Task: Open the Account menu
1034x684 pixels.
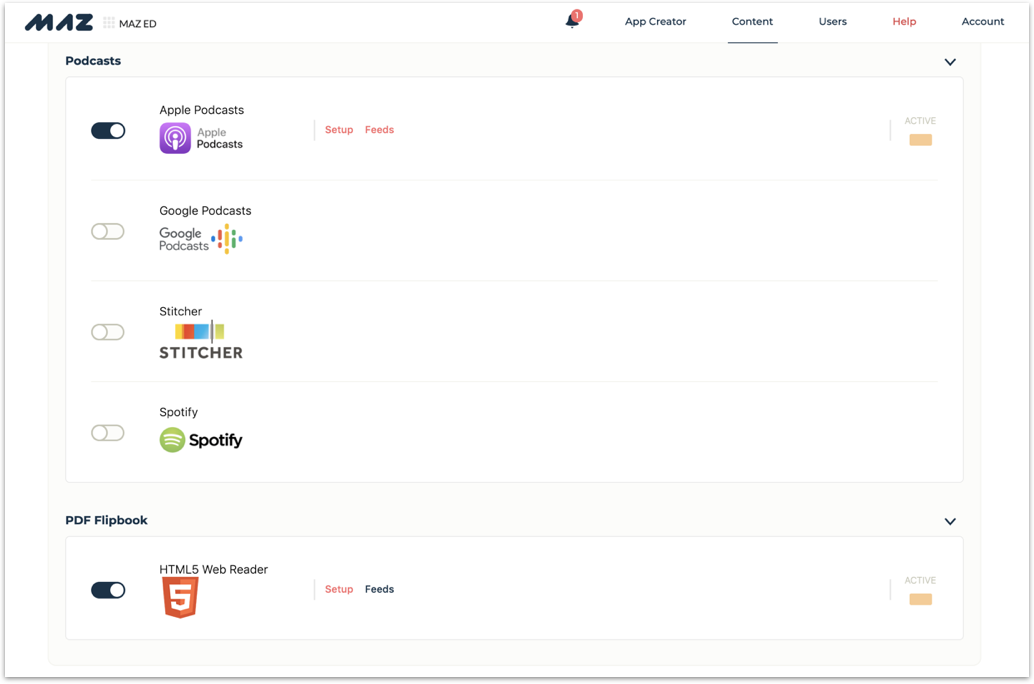Action: [983, 21]
